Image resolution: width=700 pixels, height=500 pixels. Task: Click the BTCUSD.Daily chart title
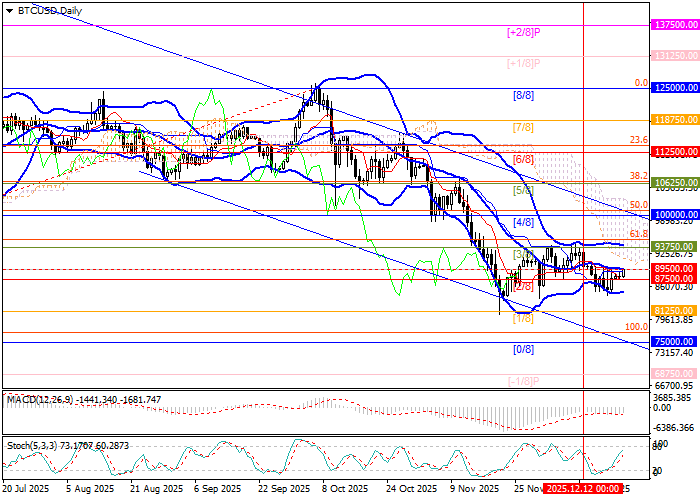50,10
